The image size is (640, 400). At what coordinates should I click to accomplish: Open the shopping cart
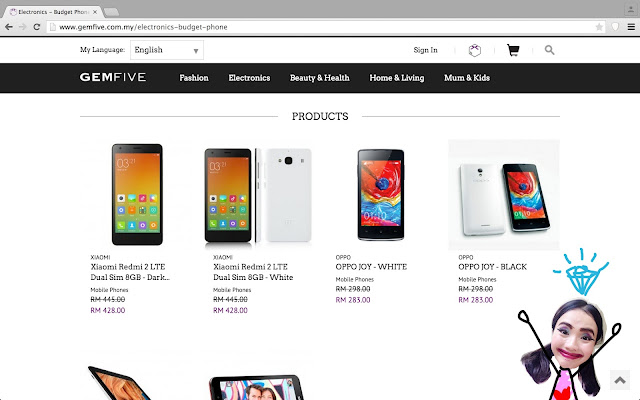[514, 50]
